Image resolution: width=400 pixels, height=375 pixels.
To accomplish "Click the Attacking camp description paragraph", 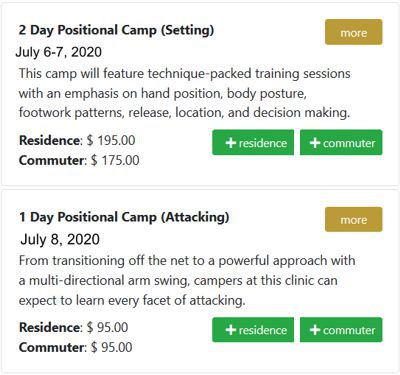I will pyautogui.click(x=187, y=280).
